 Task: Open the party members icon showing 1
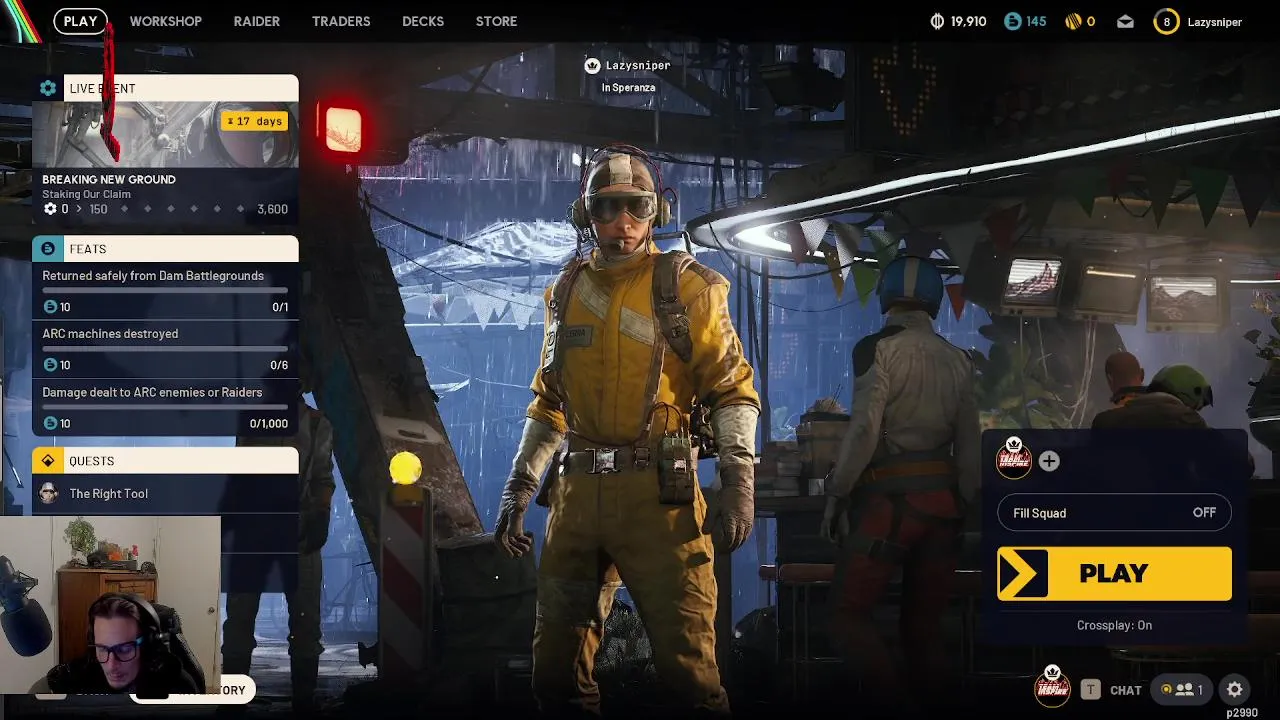pyautogui.click(x=1182, y=689)
